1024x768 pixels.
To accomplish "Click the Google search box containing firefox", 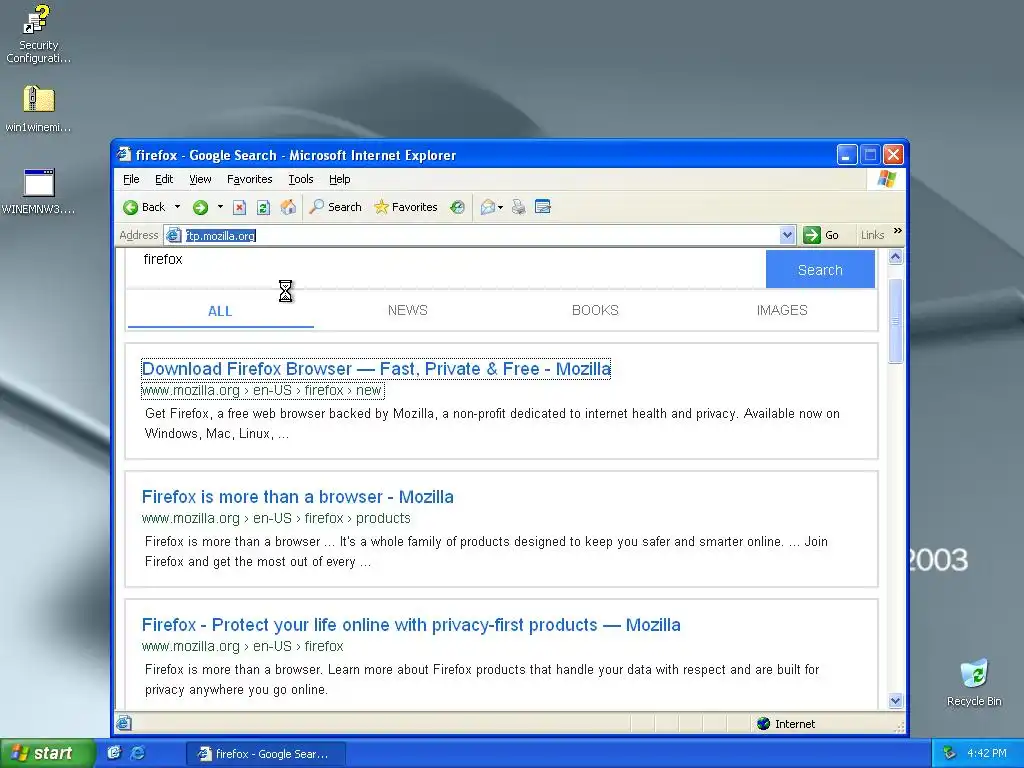I will pyautogui.click(x=445, y=268).
